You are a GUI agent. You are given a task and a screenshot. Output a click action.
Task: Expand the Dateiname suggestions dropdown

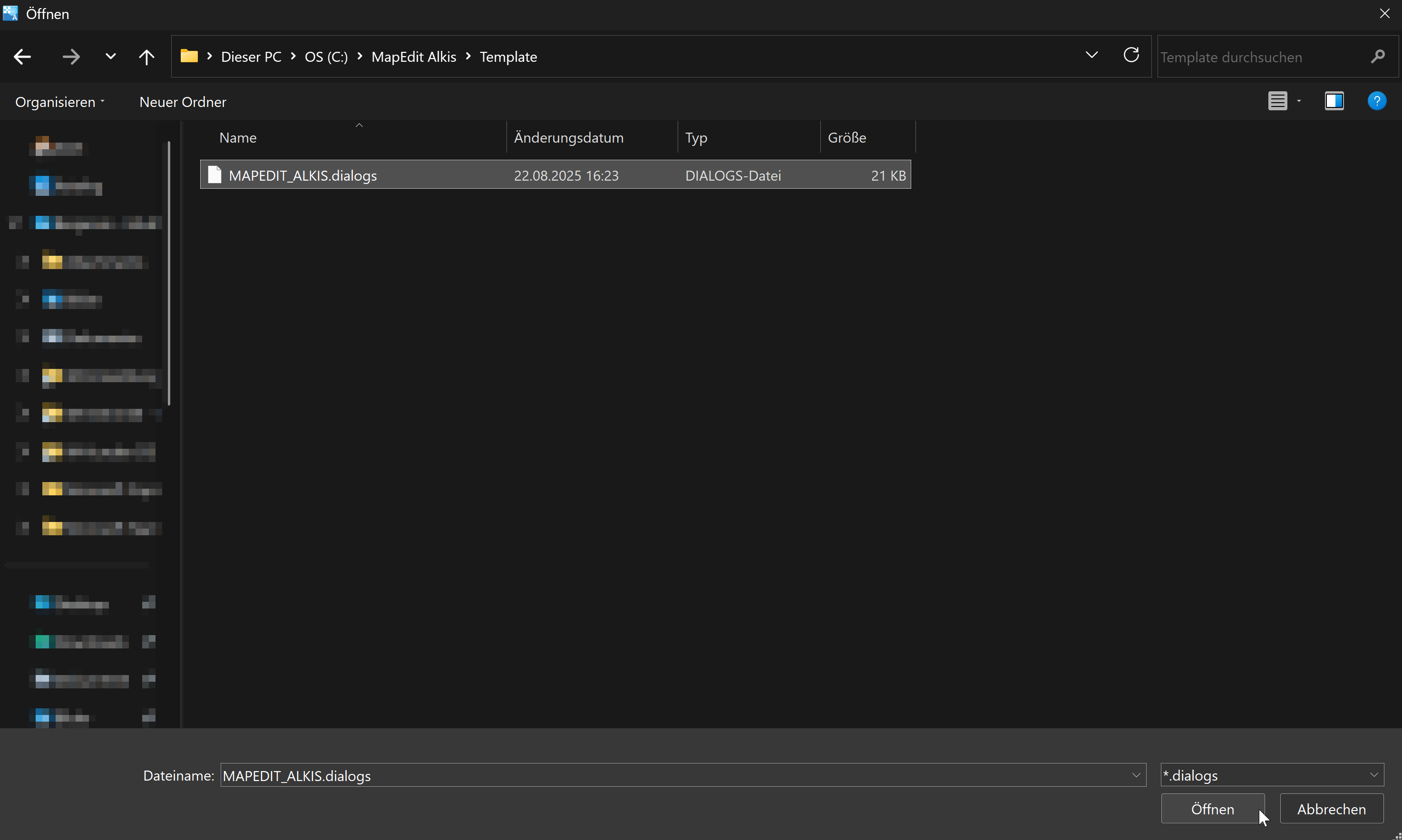pyautogui.click(x=1136, y=775)
